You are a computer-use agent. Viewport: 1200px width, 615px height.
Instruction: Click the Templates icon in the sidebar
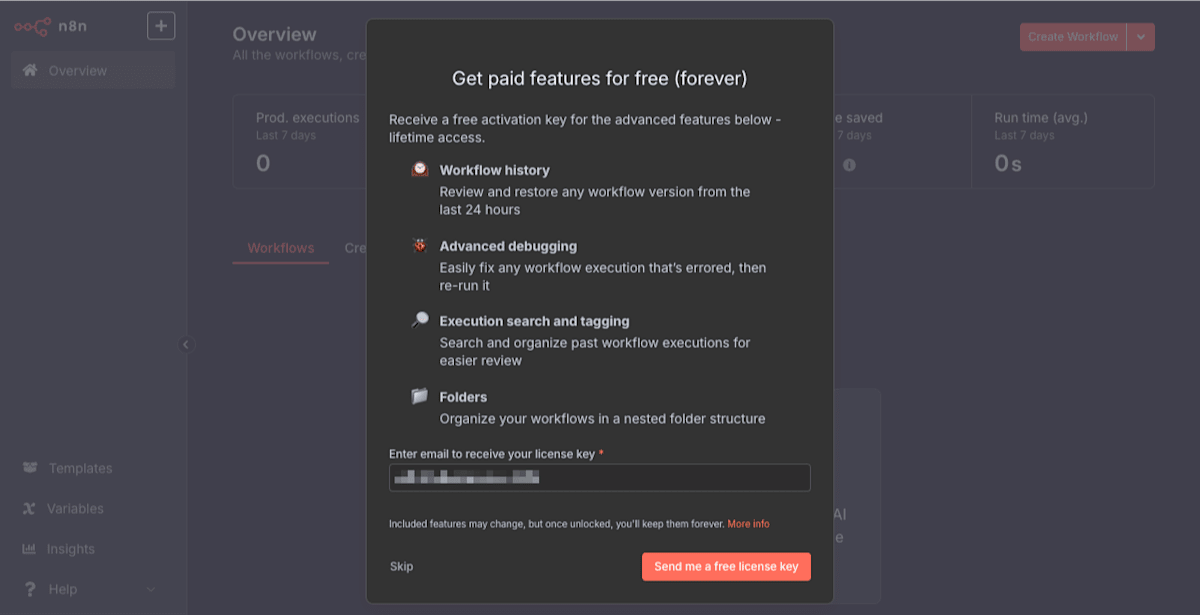[x=30, y=468]
